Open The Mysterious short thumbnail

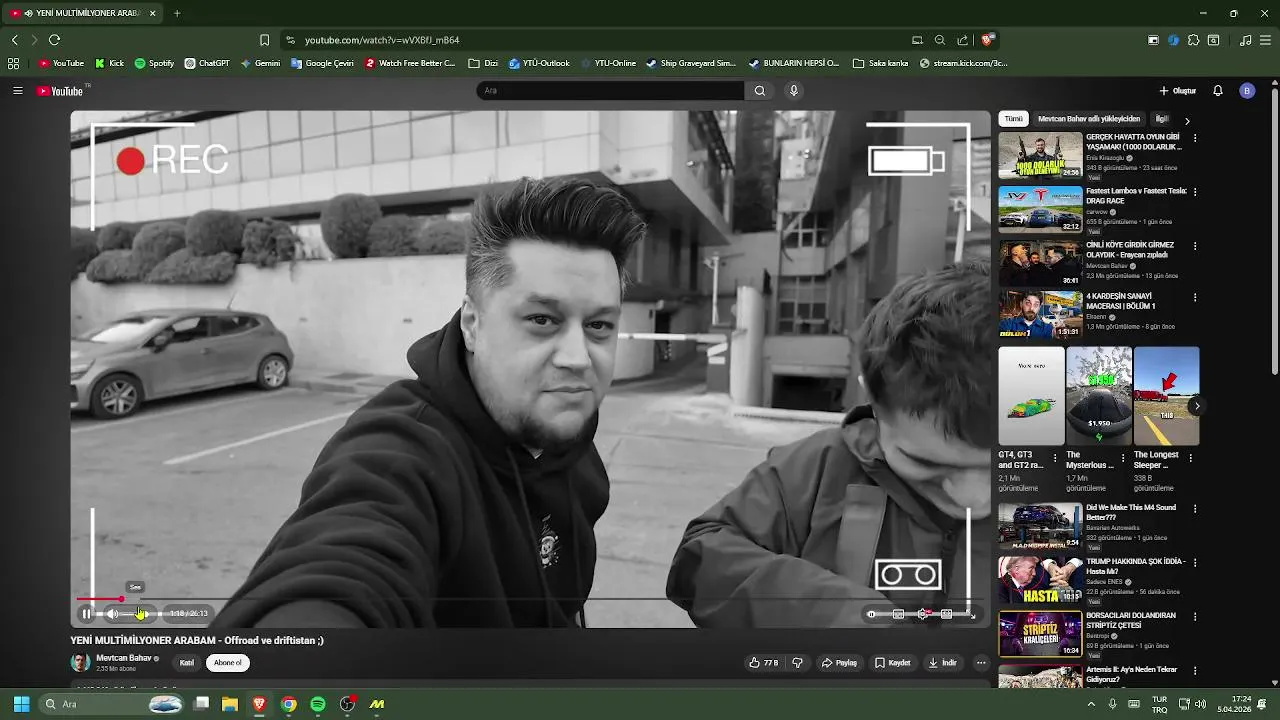pyautogui.click(x=1099, y=396)
